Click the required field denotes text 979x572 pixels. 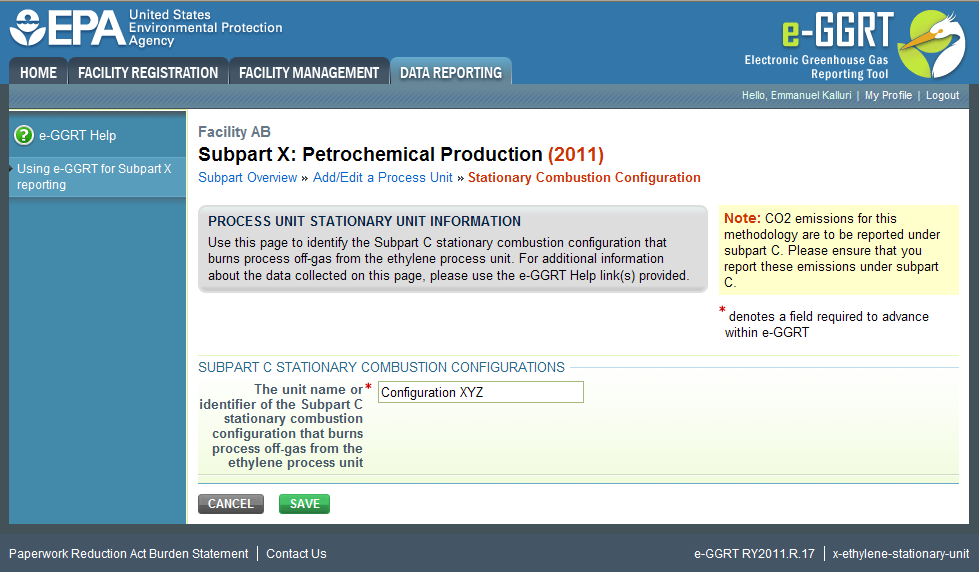(x=825, y=323)
